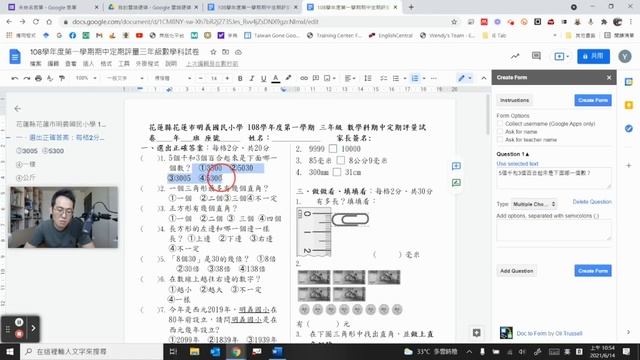View the cloud save status

click(238, 52)
